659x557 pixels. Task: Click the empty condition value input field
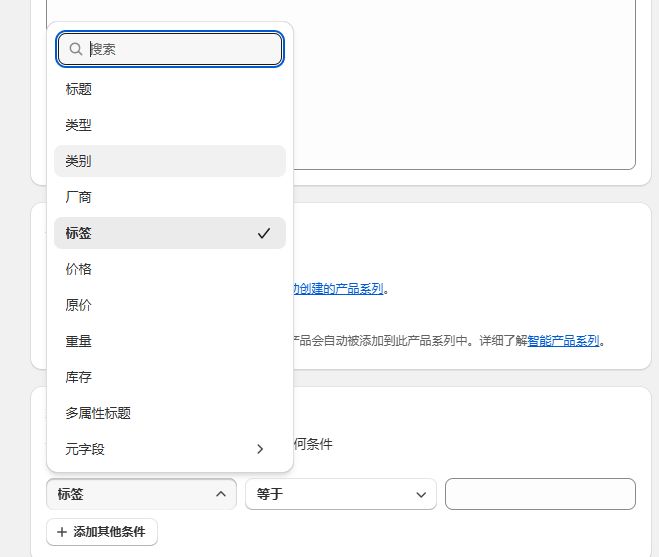540,494
